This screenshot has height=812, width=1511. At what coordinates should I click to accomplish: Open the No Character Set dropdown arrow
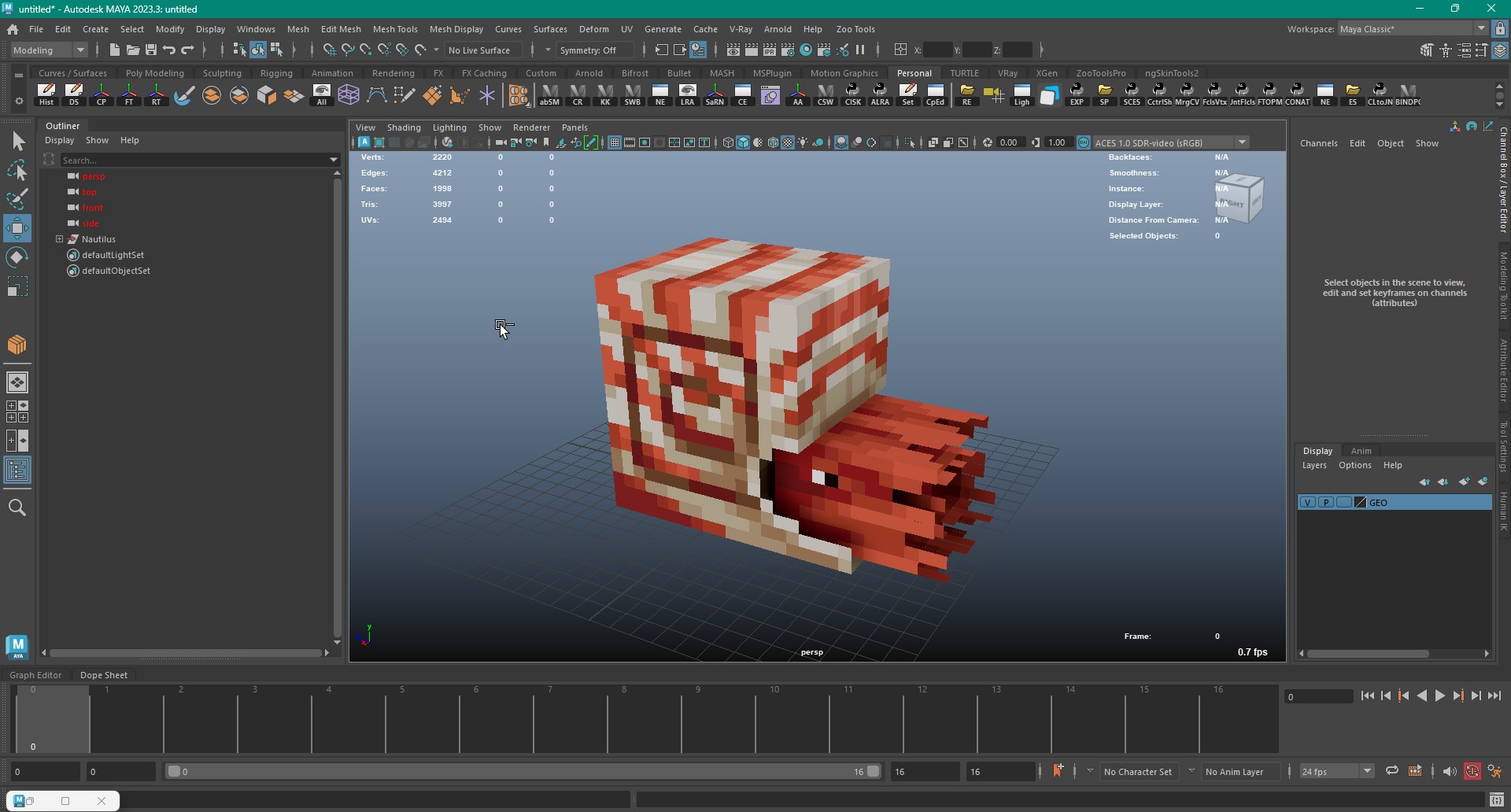click(1090, 771)
